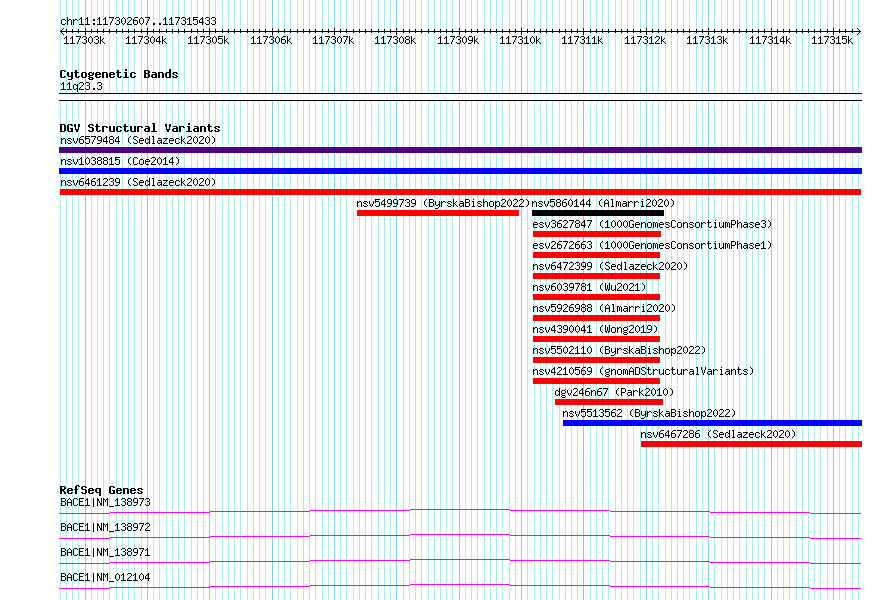Viewport: 890px width, 600px height.
Task: Select the blue nsv5513562 variant bar
Action: tap(712, 423)
